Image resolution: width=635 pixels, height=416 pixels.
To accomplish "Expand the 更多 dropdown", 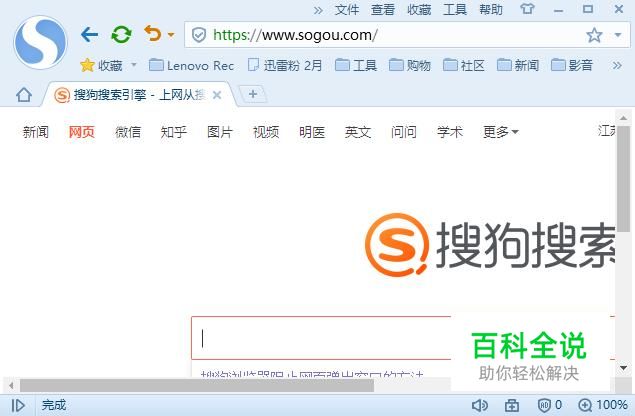I will pos(501,132).
